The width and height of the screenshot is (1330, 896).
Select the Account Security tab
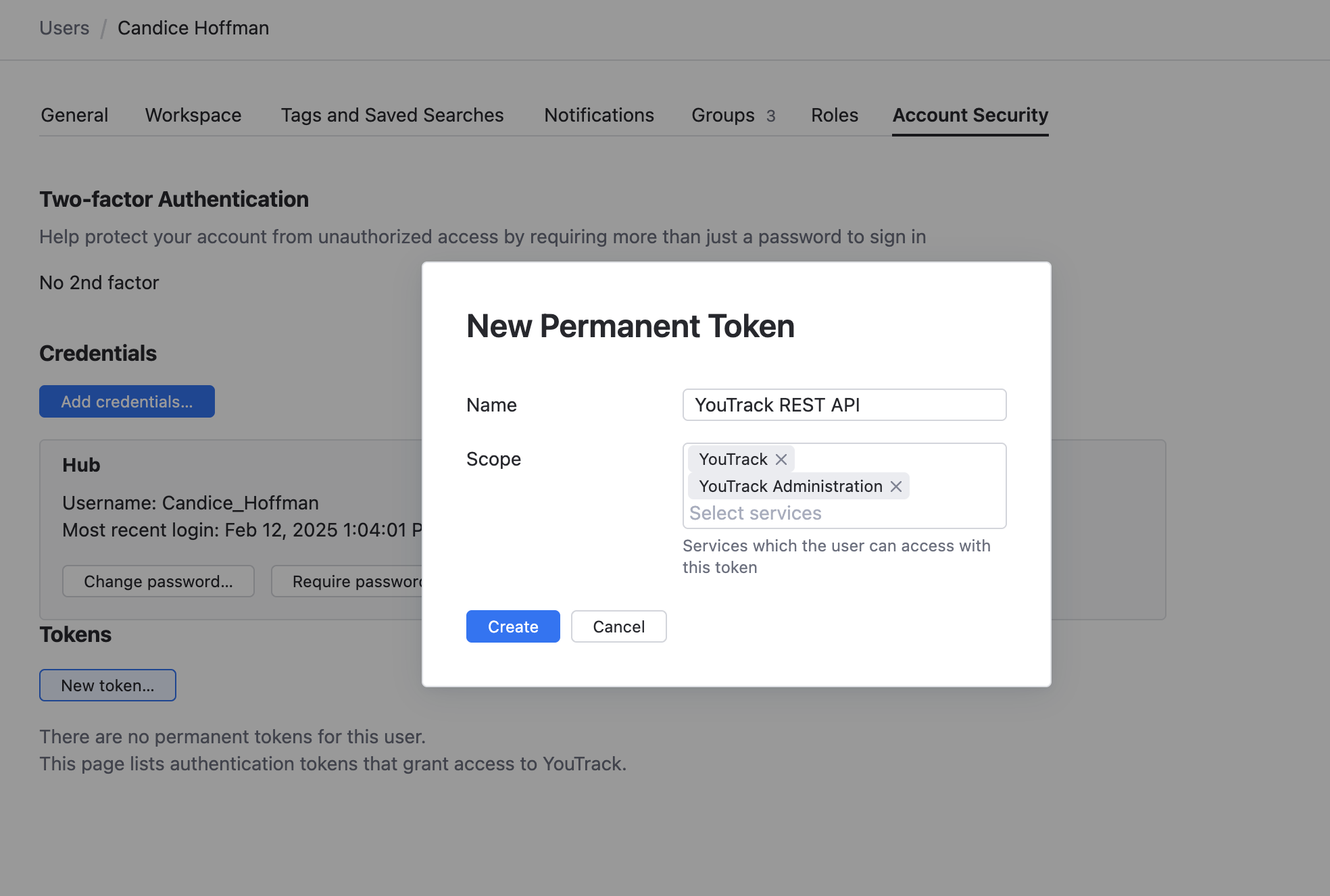tap(970, 115)
